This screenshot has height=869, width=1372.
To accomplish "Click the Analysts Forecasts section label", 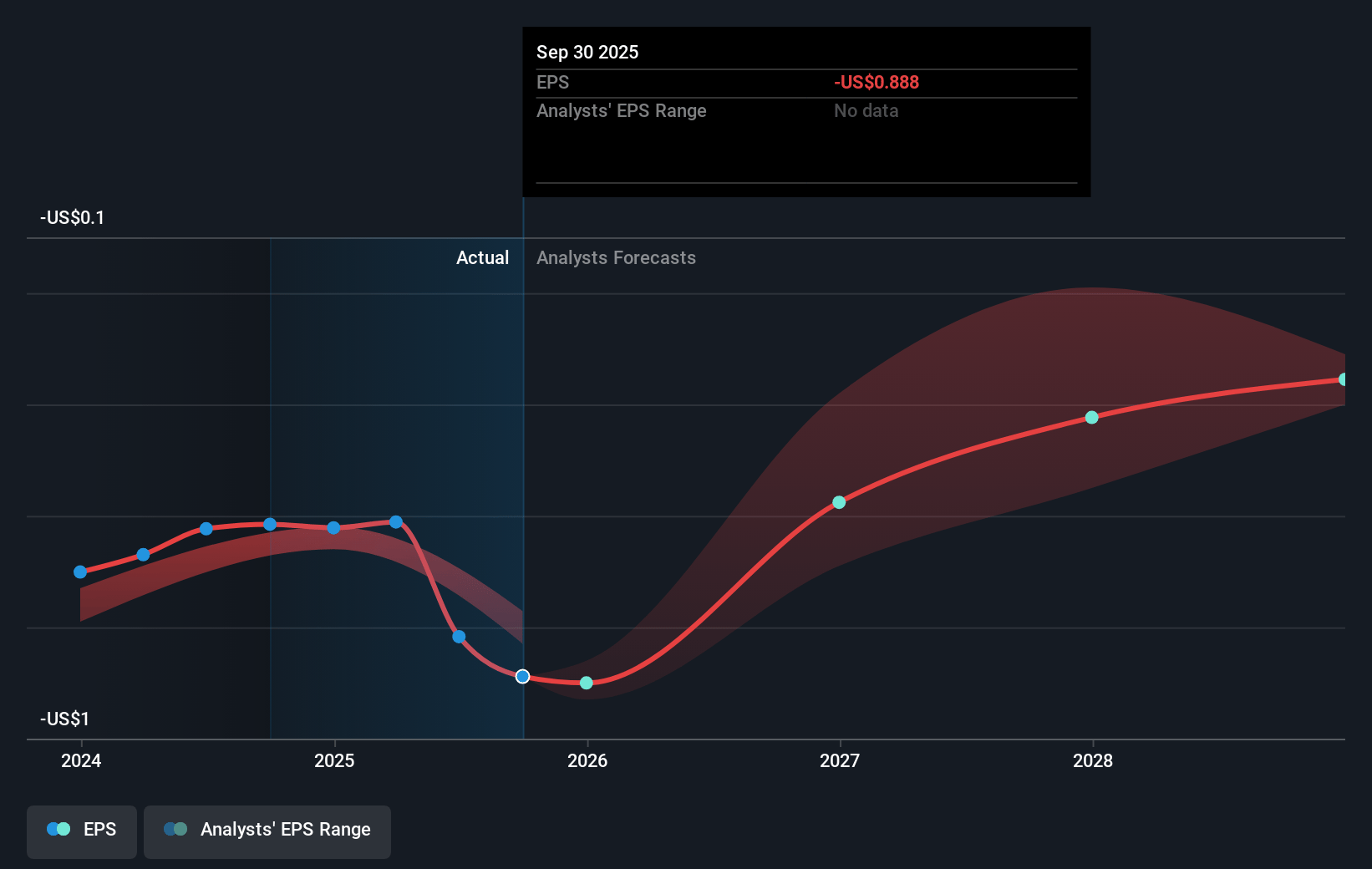I will point(616,258).
